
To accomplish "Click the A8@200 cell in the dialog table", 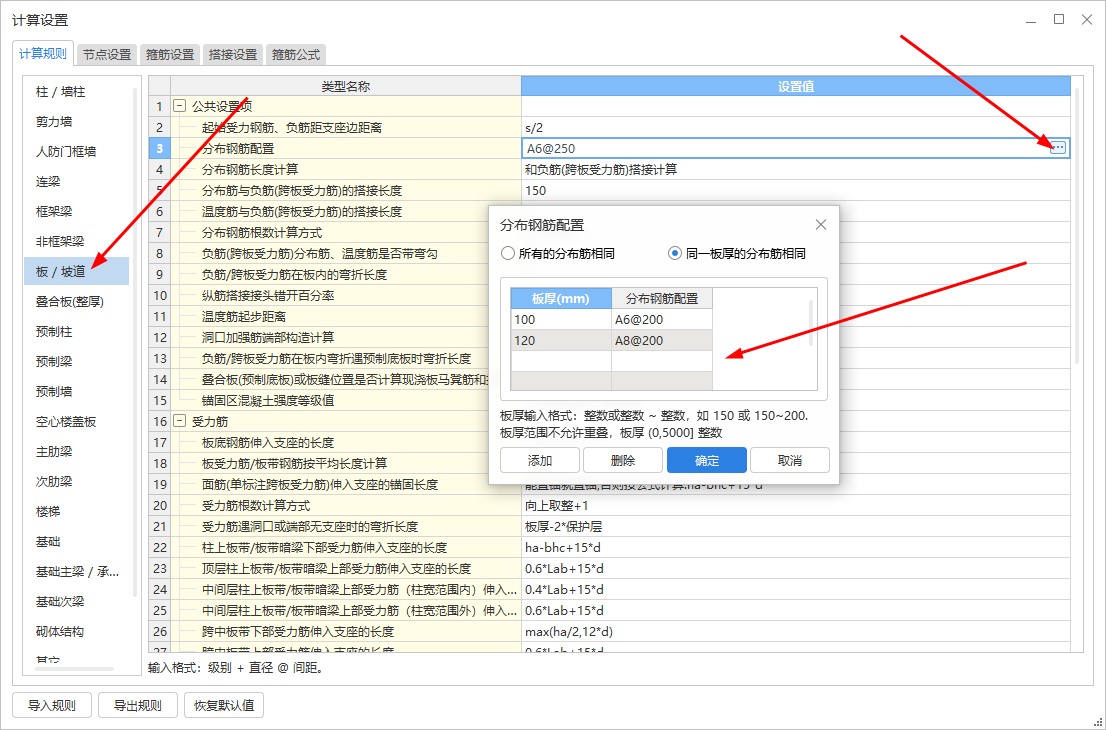I will tap(662, 341).
